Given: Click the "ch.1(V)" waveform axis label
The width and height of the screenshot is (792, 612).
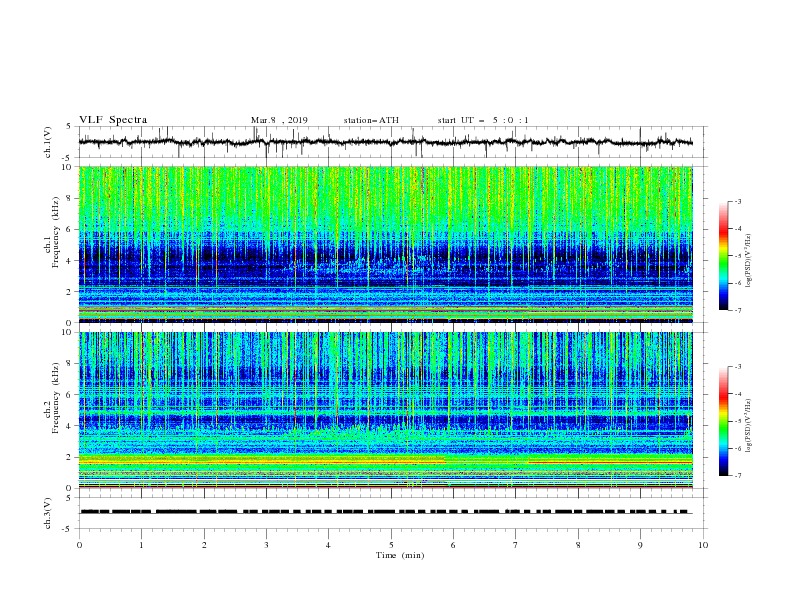Looking at the screenshot, I should point(48,142).
